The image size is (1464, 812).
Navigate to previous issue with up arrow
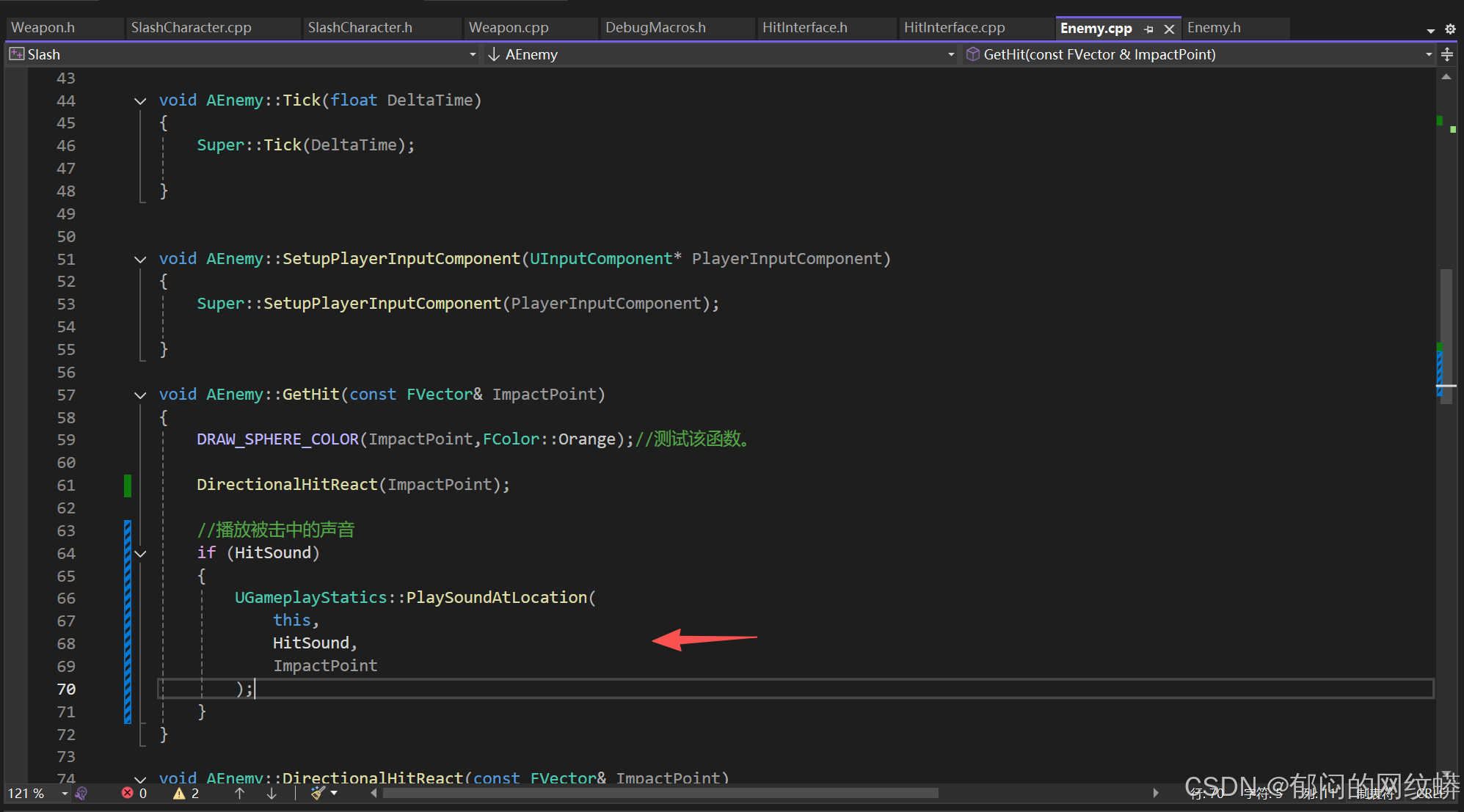(x=239, y=793)
